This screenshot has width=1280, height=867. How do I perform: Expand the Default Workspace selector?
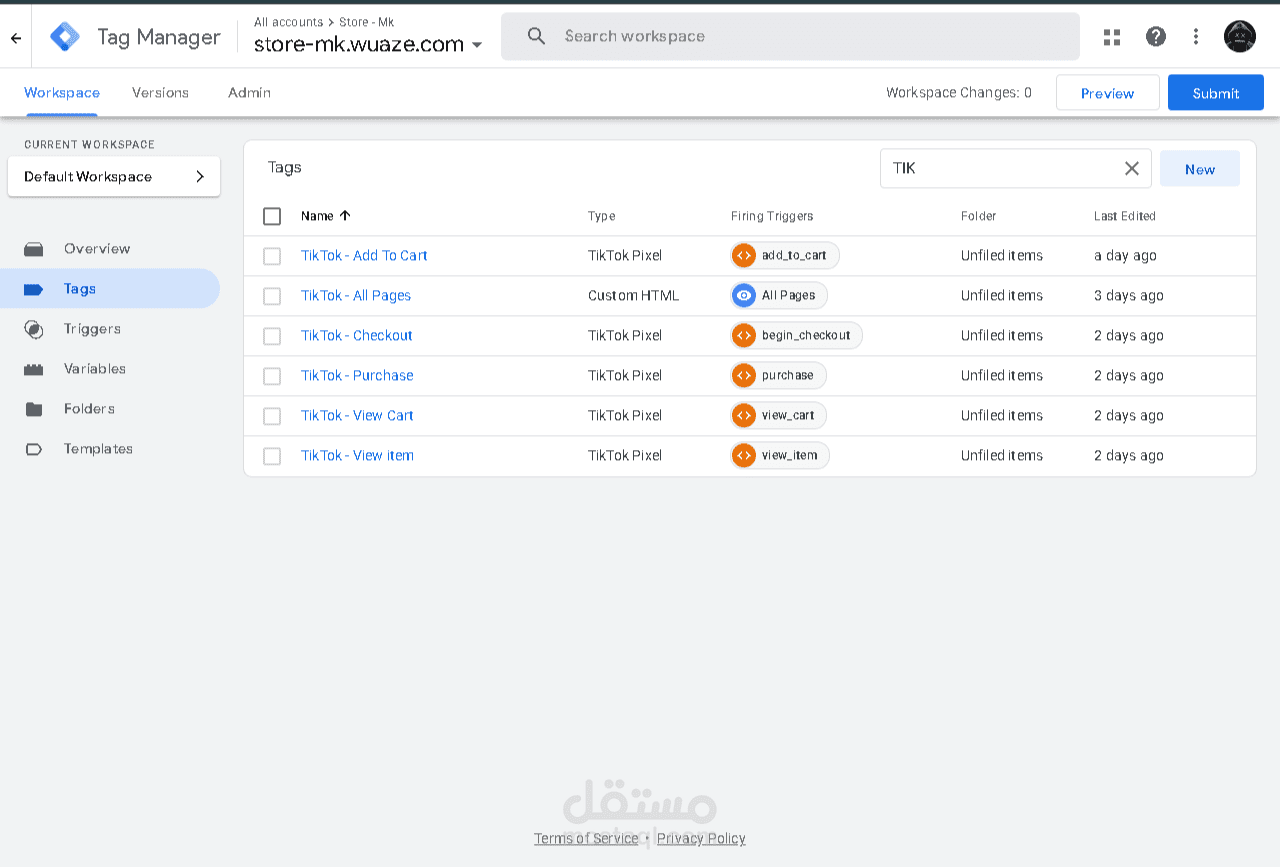coord(114,176)
